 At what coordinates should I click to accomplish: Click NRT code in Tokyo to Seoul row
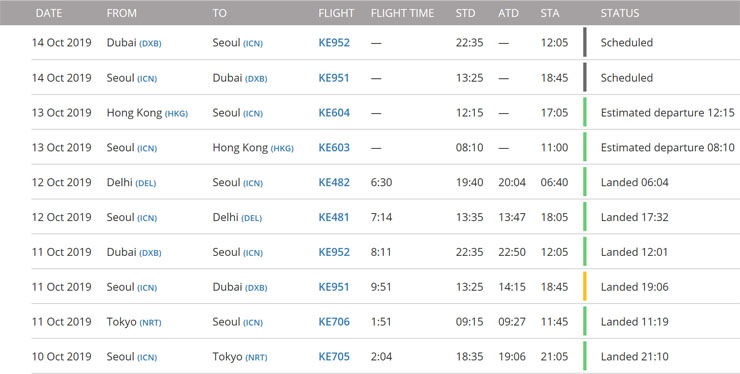[x=151, y=323]
